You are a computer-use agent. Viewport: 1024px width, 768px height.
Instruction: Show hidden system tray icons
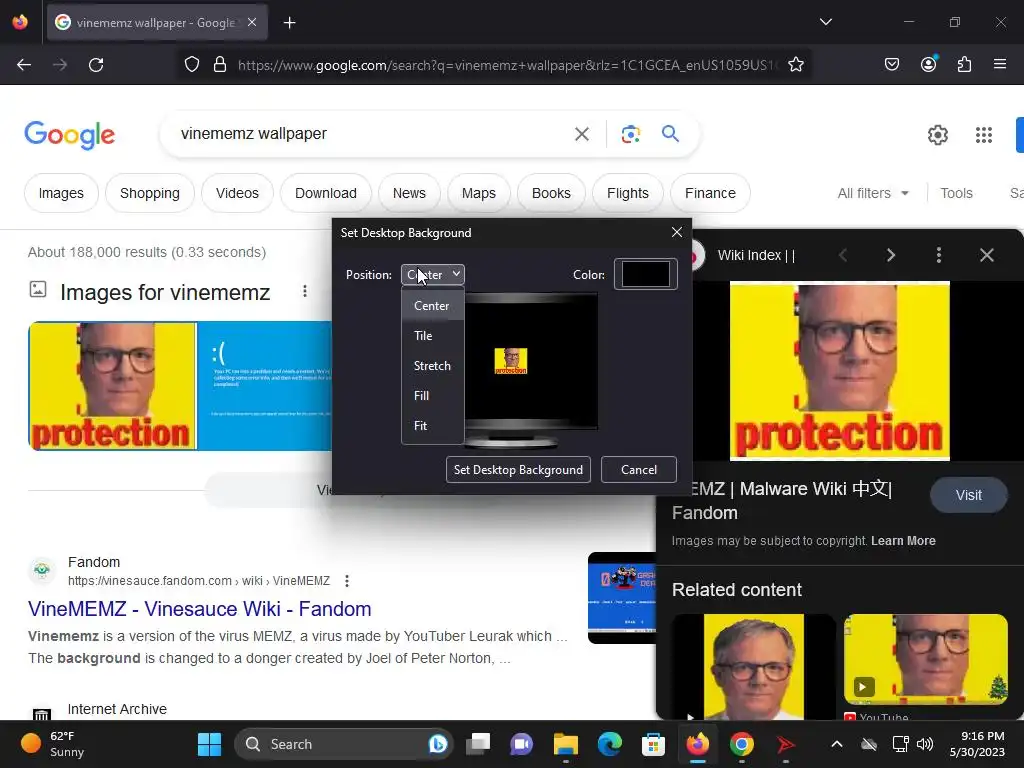[837, 744]
